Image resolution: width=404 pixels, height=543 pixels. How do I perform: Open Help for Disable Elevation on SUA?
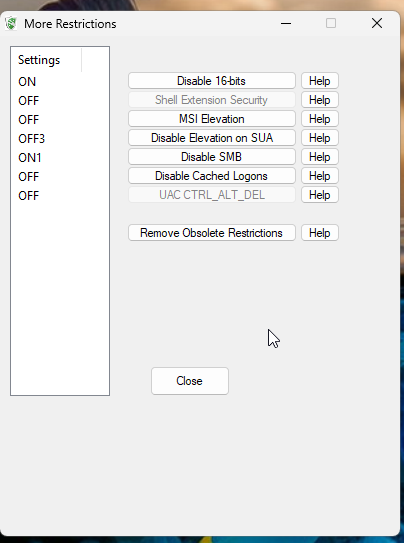[x=320, y=138]
